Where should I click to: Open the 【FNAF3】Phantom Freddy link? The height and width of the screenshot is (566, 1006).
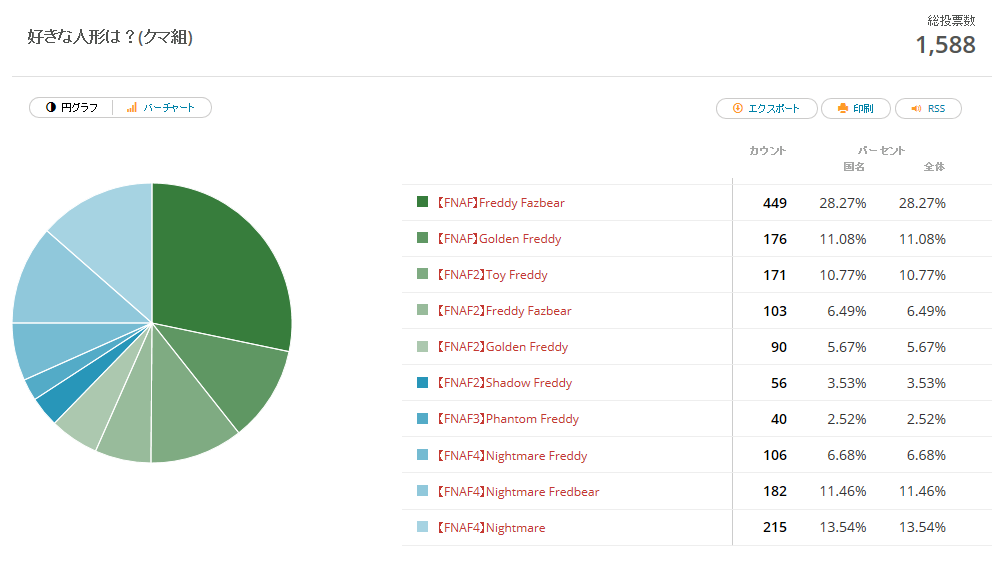point(507,419)
